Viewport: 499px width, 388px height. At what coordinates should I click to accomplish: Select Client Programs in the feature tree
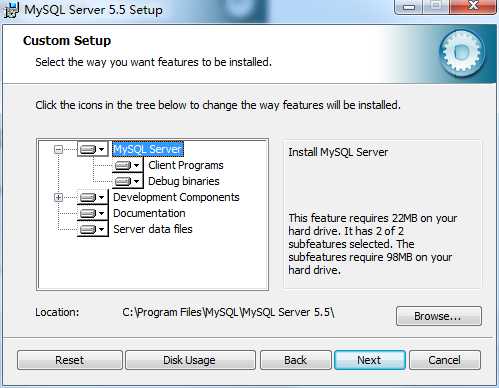(x=186, y=165)
